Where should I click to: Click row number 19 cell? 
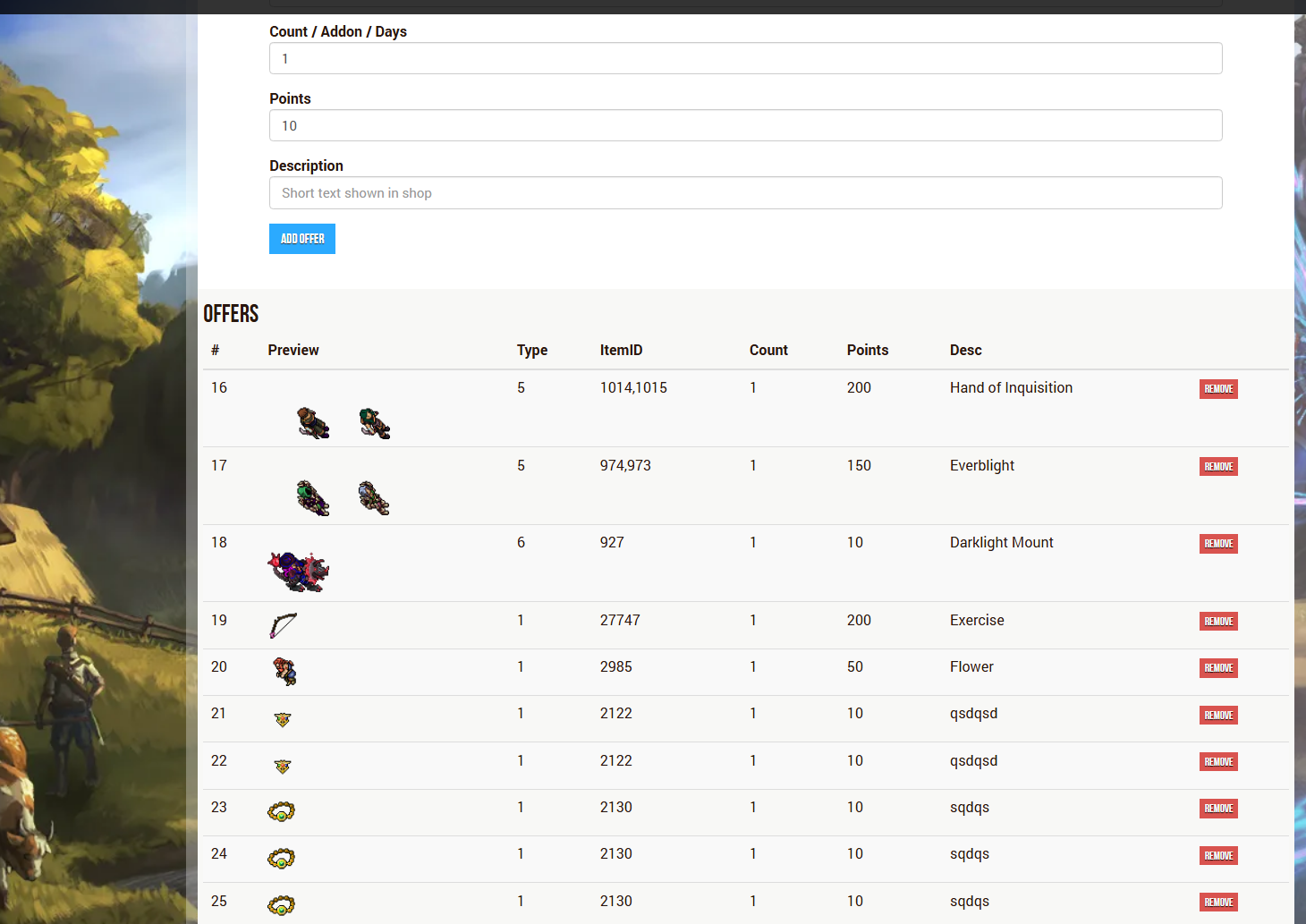[219, 620]
